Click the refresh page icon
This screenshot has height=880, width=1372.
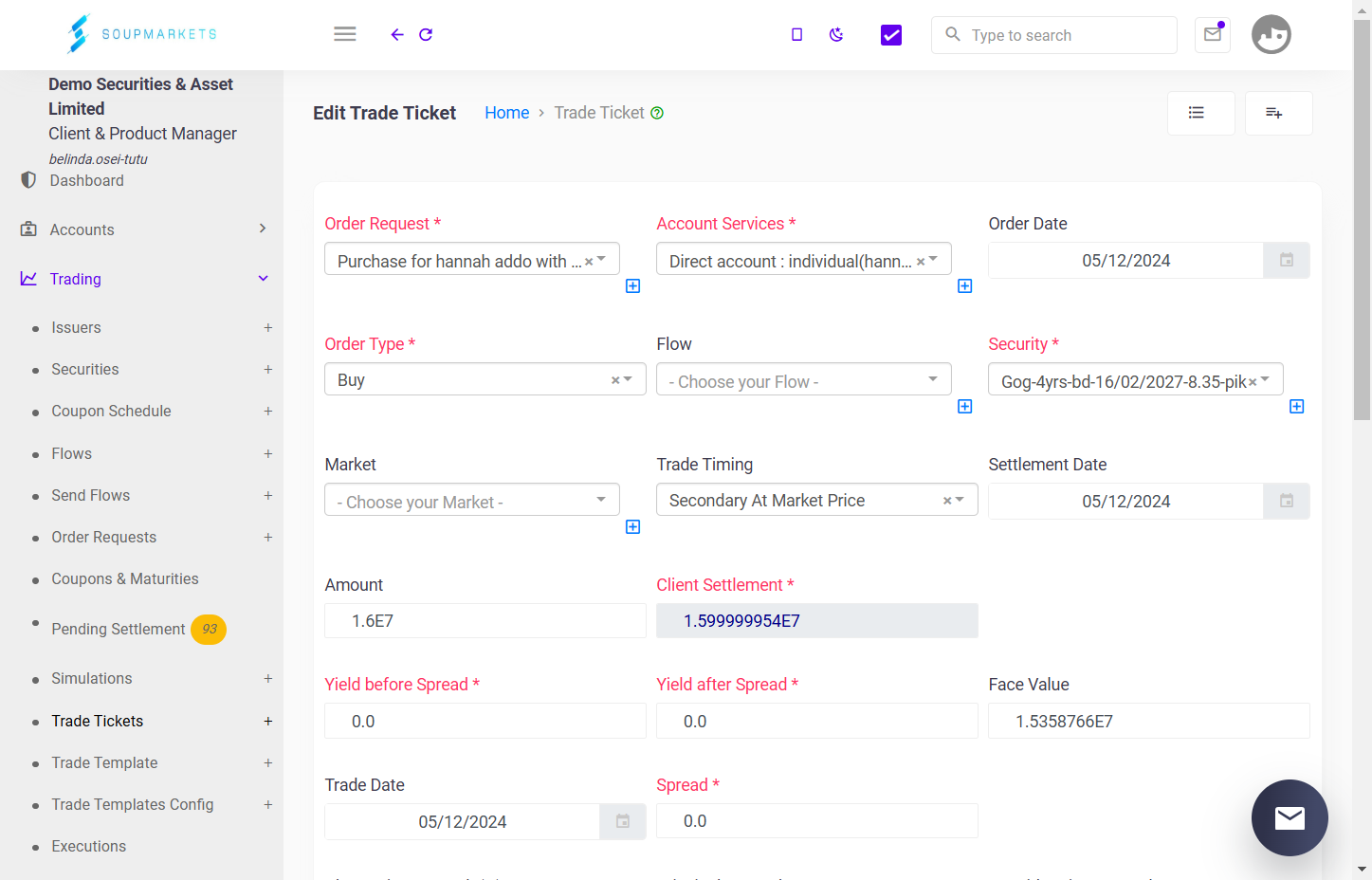(426, 34)
